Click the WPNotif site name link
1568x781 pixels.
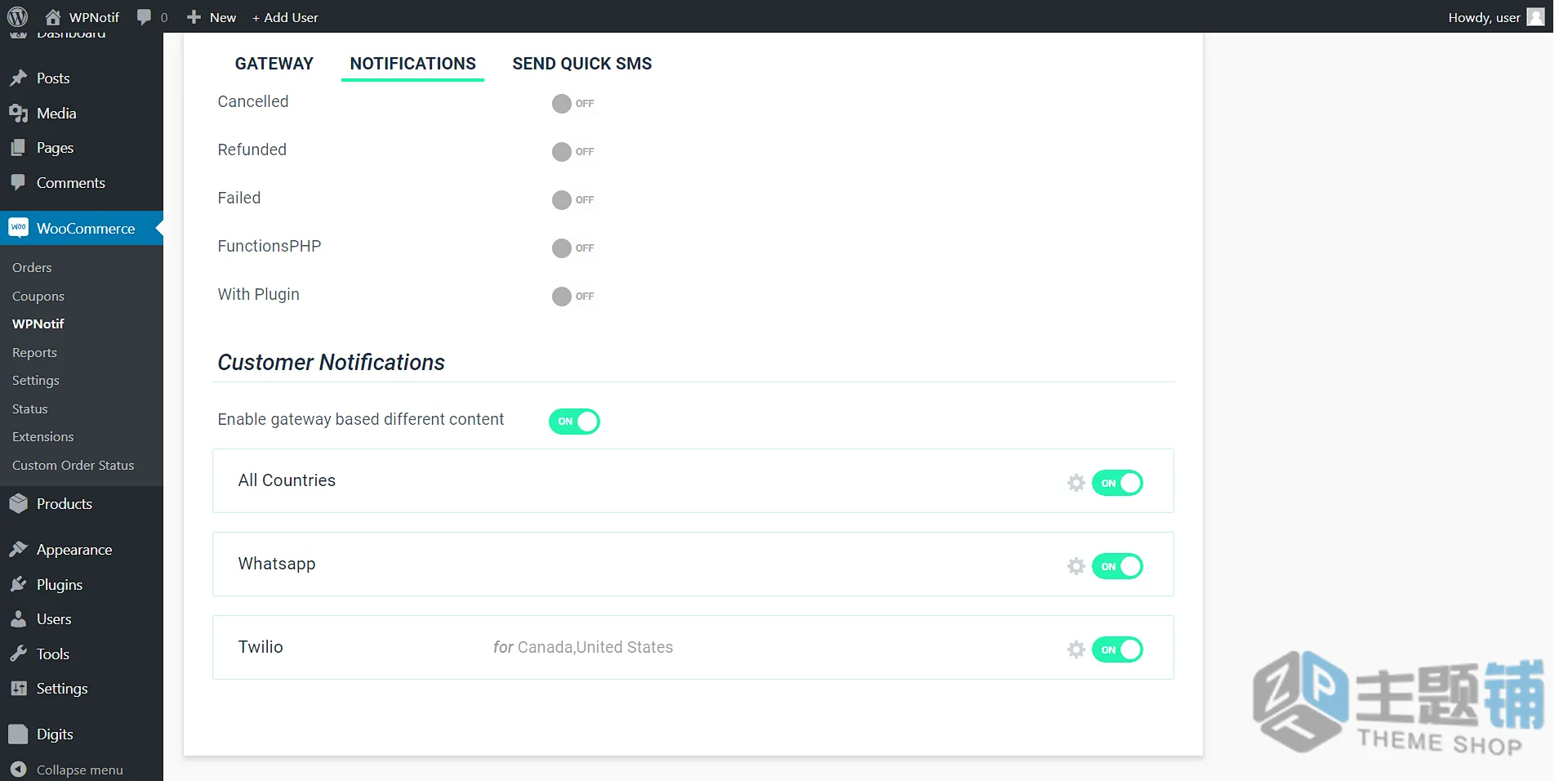[94, 17]
